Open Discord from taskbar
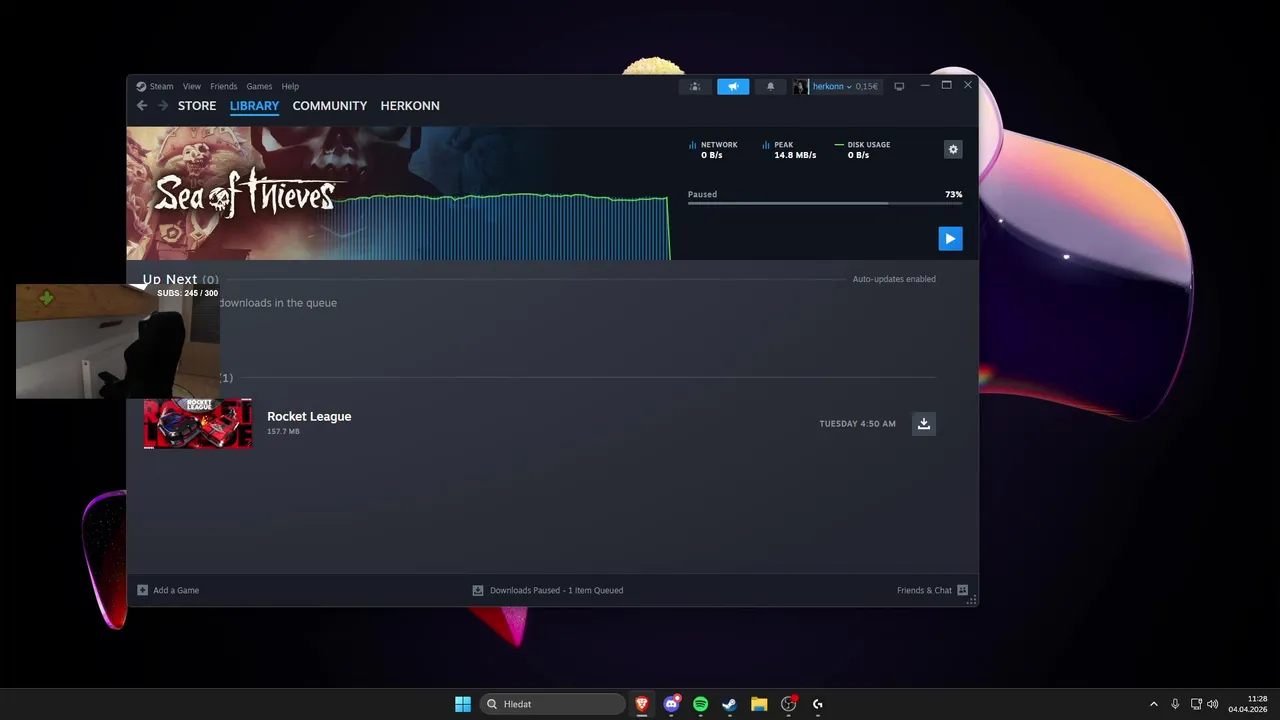The image size is (1280, 720). pyautogui.click(x=672, y=704)
